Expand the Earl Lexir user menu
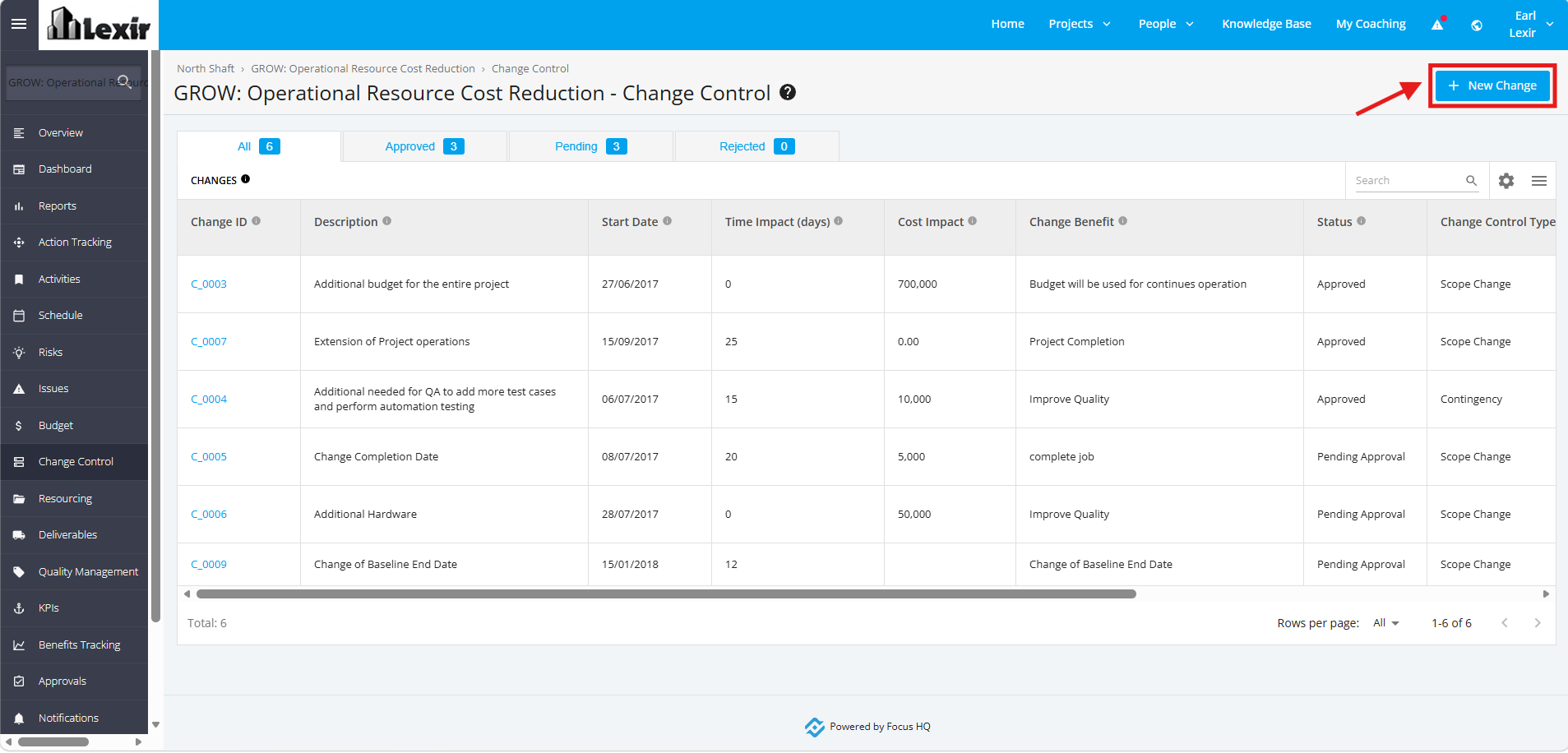This screenshot has width=1568, height=753. pos(1531,24)
